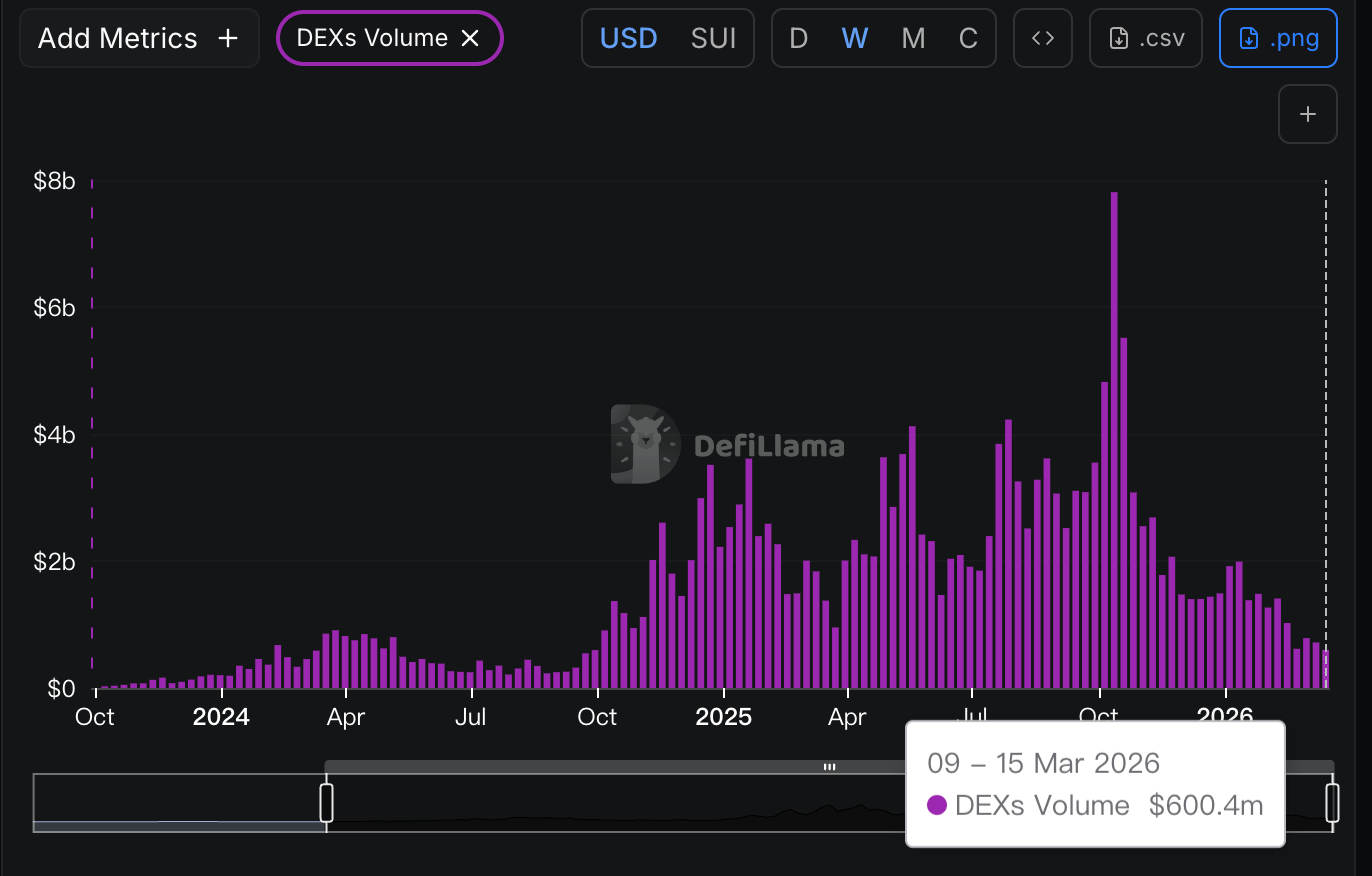Click the left handle of the range slider
1372x876 pixels.
click(x=326, y=803)
